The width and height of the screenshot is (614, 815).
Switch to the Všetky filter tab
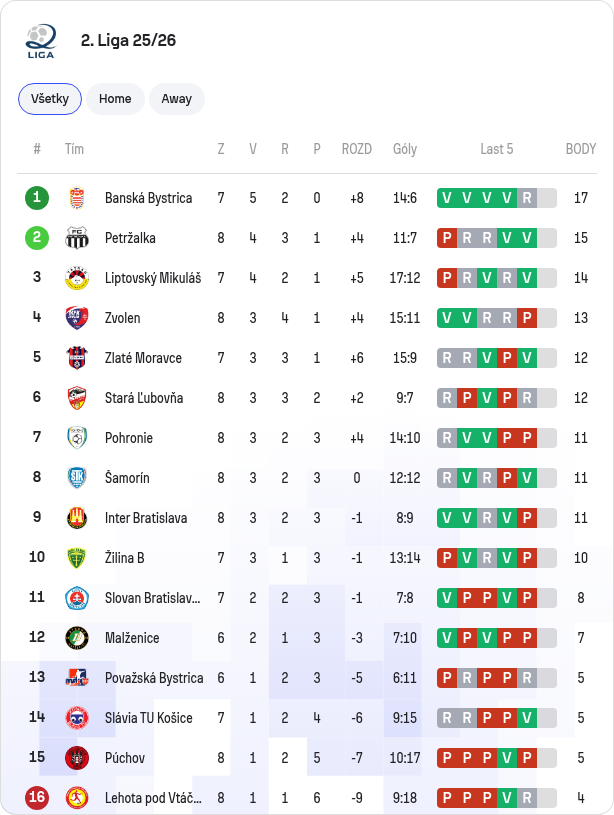[x=50, y=99]
